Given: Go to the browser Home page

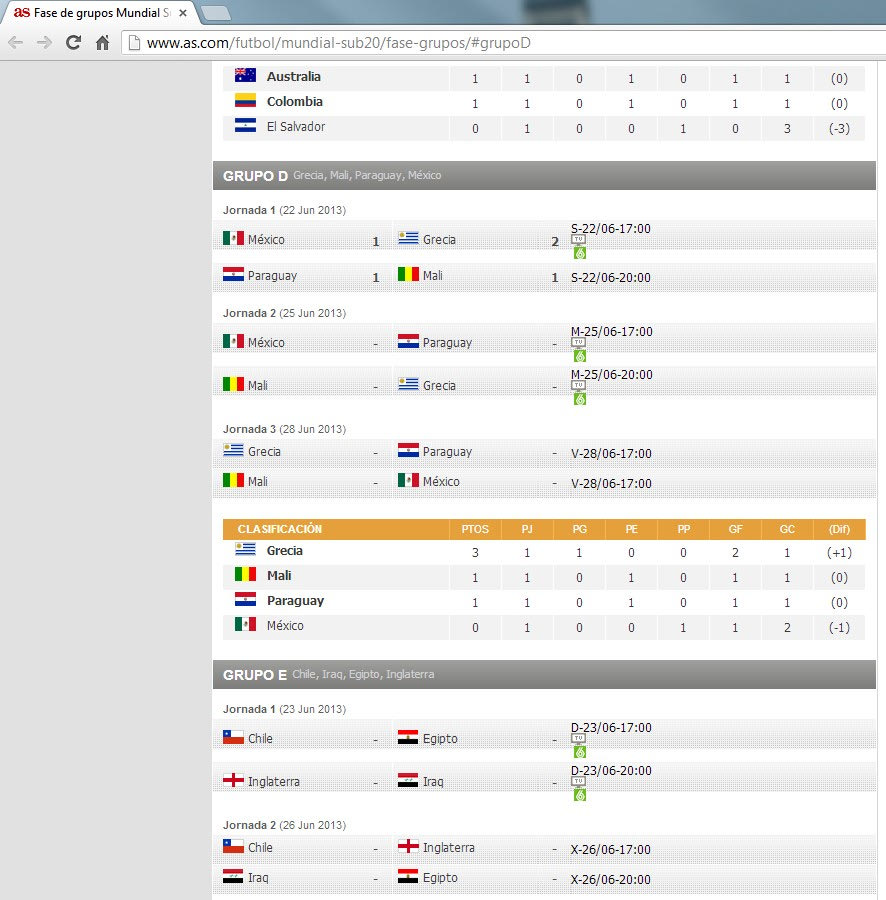Looking at the screenshot, I should [x=102, y=42].
